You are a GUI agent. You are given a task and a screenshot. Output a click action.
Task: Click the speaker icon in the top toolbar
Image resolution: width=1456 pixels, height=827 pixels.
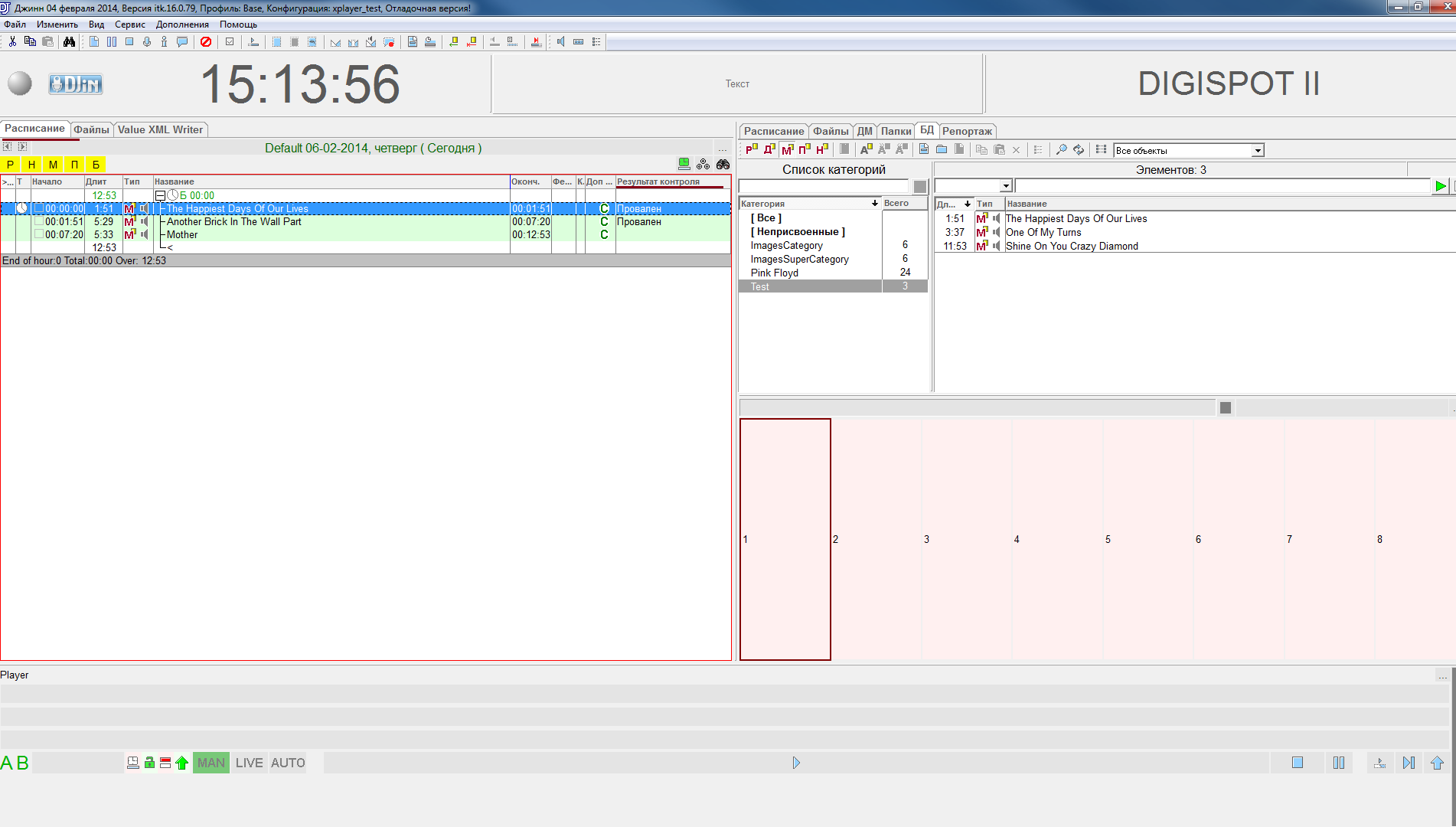tap(560, 41)
